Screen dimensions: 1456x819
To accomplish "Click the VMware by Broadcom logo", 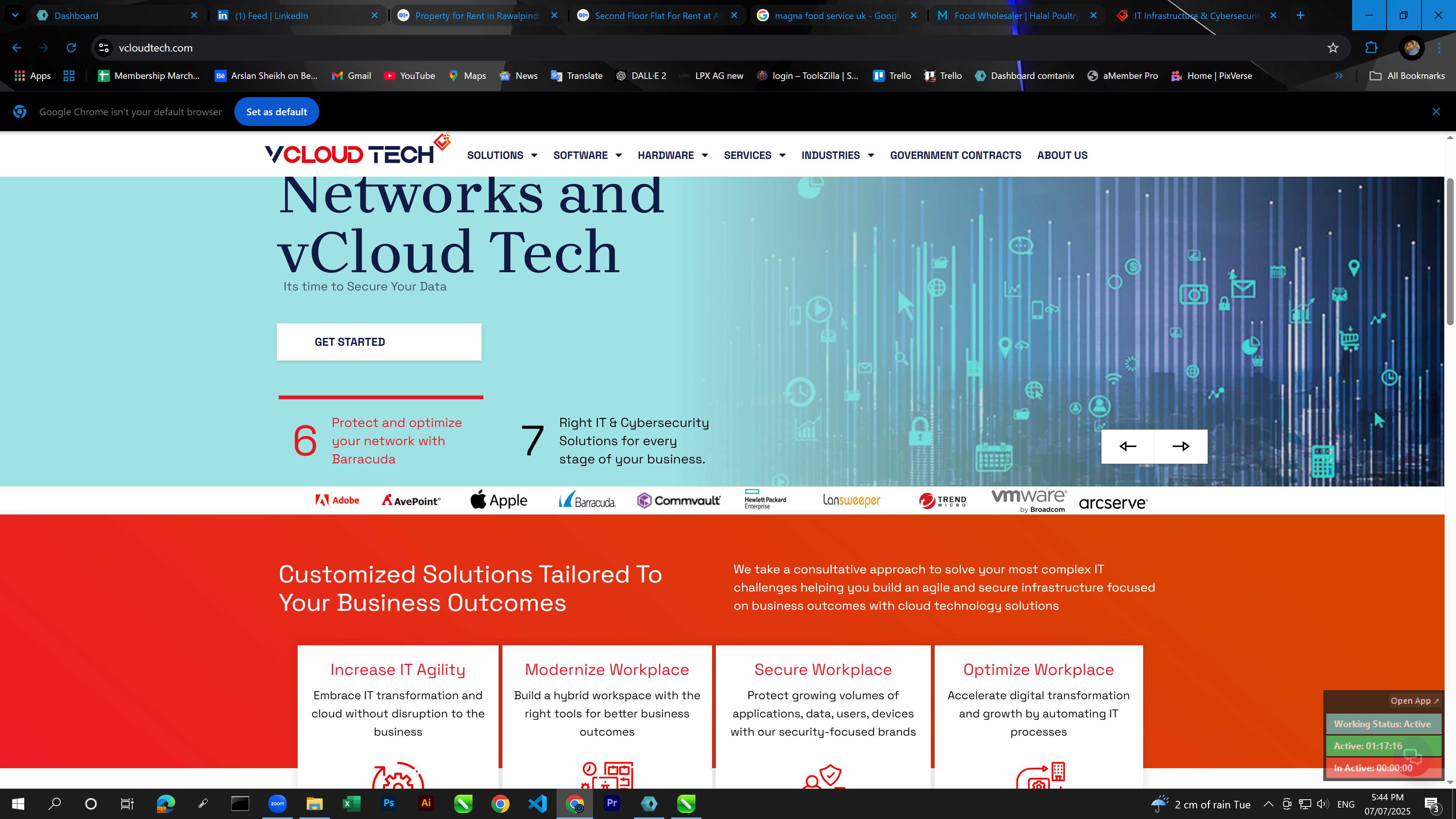I will (1029, 501).
